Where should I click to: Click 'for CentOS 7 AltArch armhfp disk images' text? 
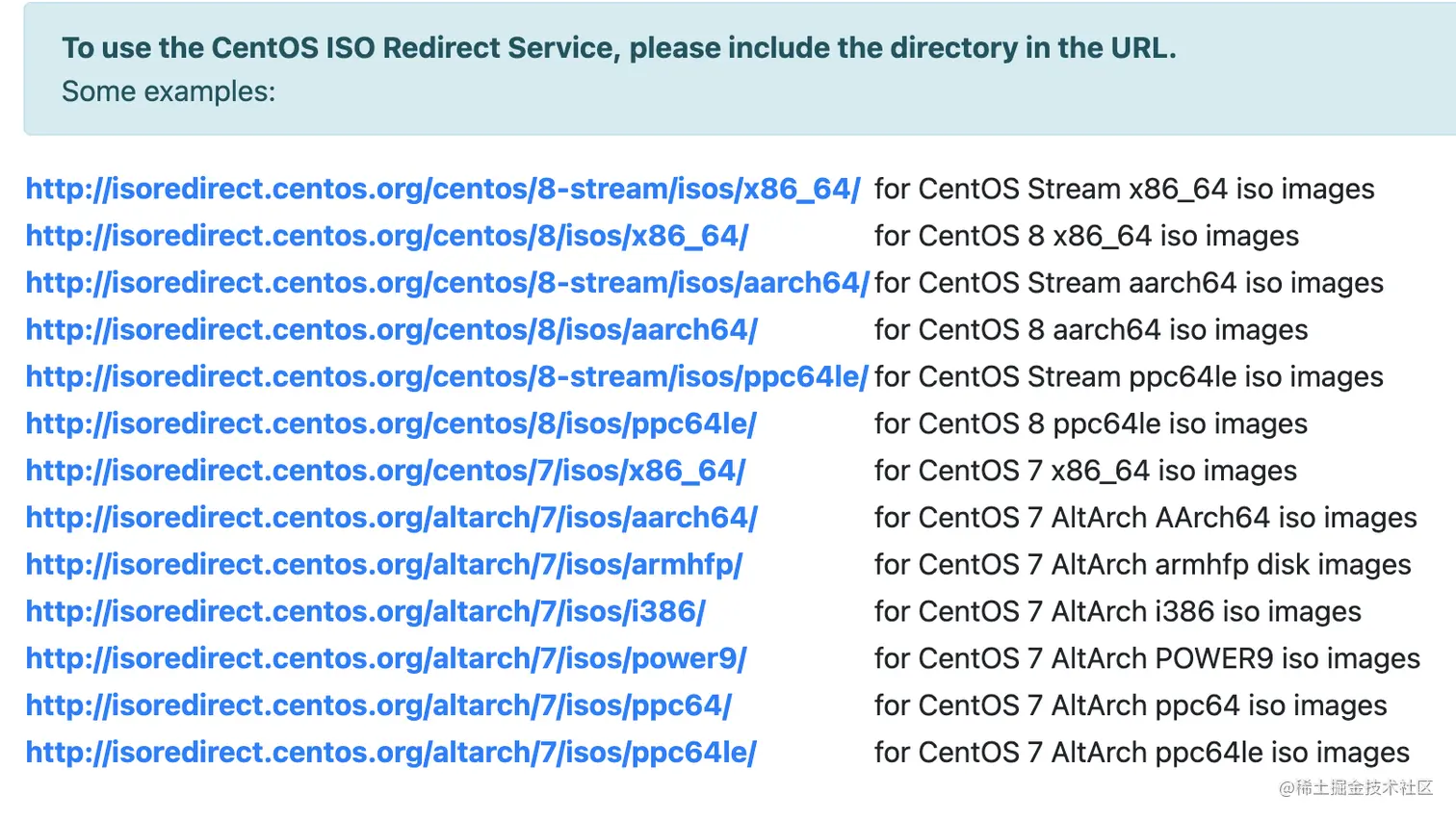[x=1142, y=565]
